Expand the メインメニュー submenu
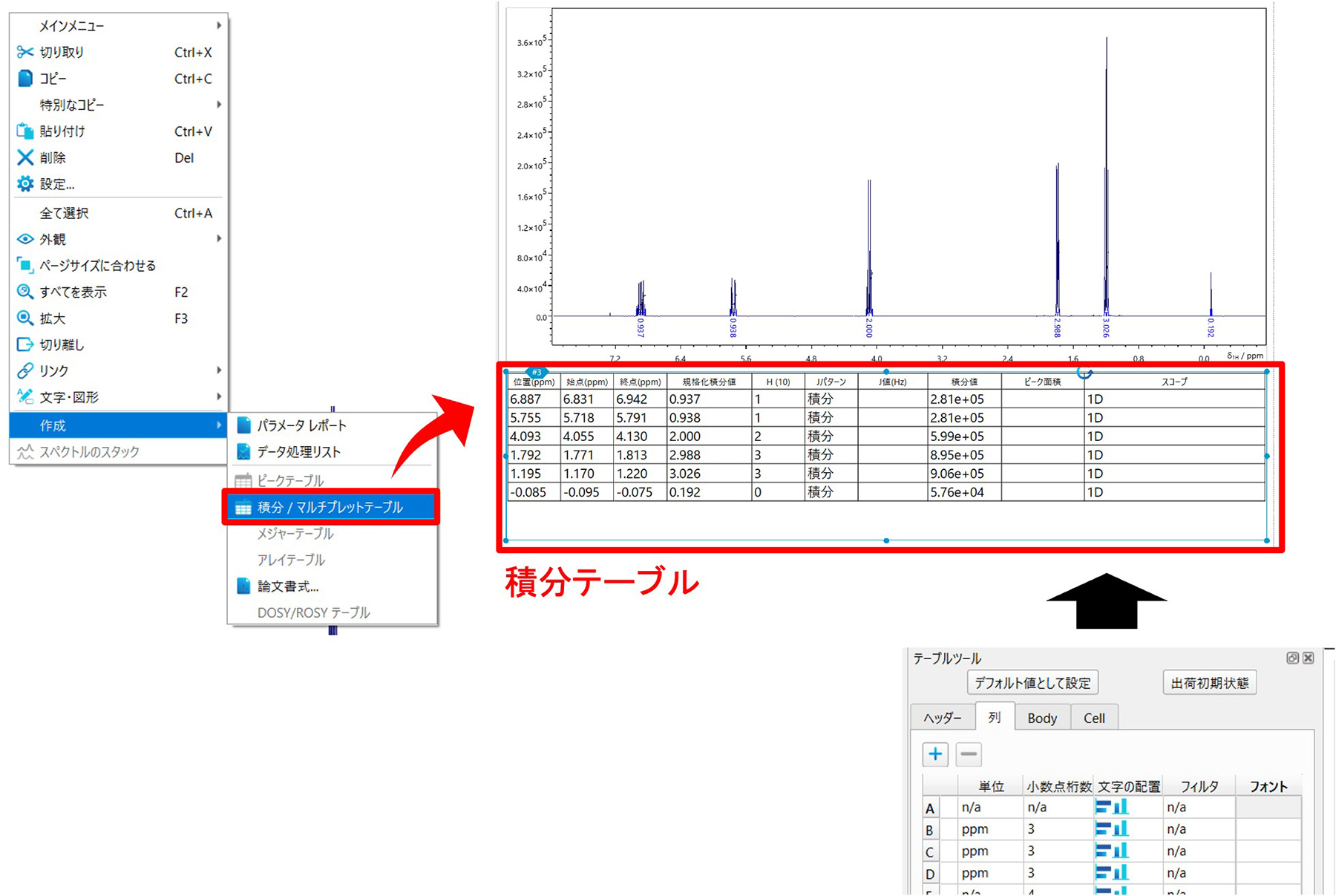This screenshot has height=896, width=1336. 119,26
